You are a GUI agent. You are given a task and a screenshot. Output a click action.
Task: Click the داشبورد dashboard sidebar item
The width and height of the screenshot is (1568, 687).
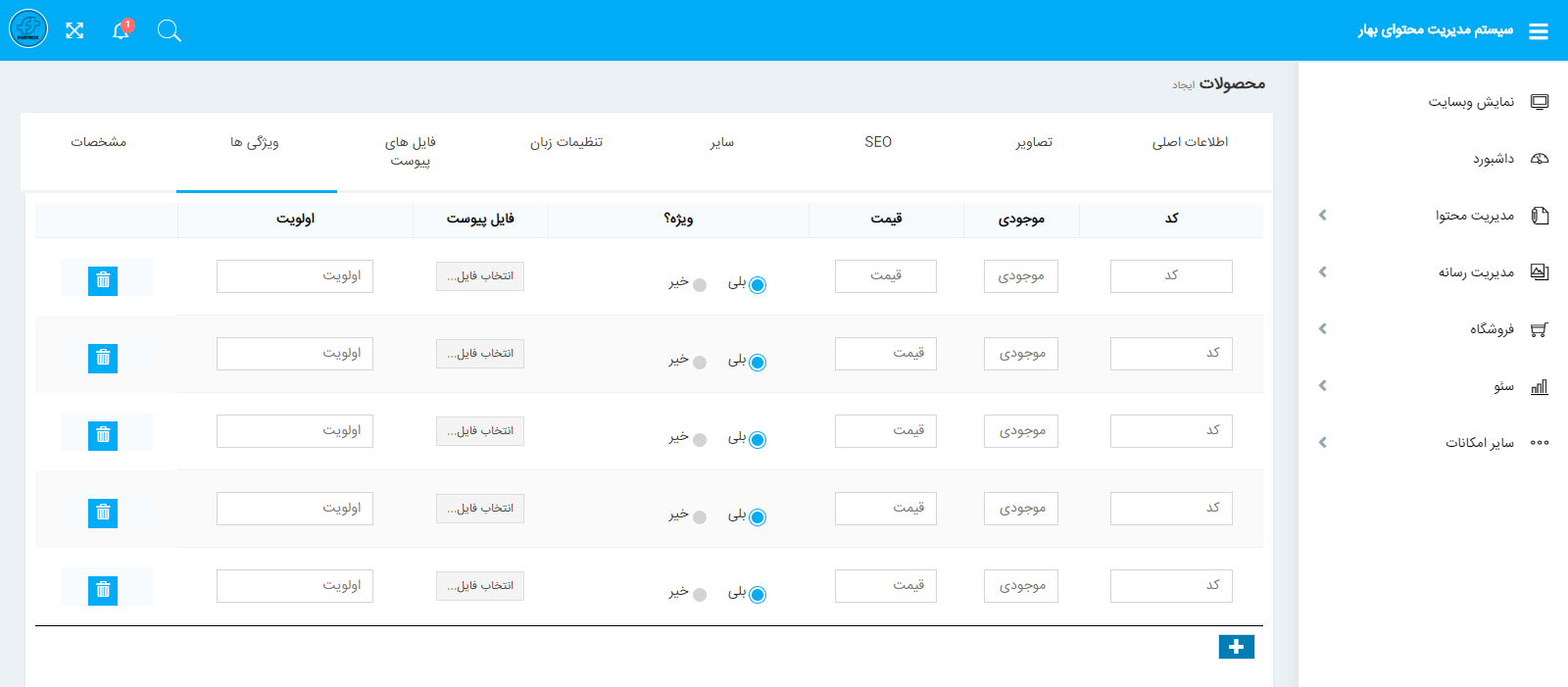coord(1493,159)
